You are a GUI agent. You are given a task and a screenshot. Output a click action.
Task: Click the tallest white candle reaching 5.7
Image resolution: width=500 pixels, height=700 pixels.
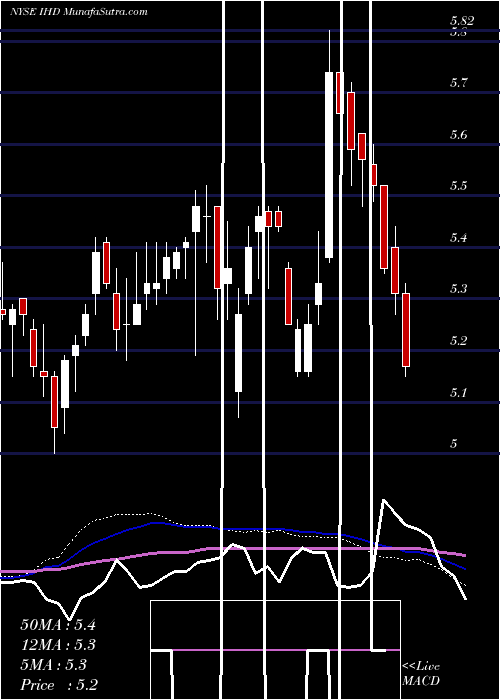329,165
